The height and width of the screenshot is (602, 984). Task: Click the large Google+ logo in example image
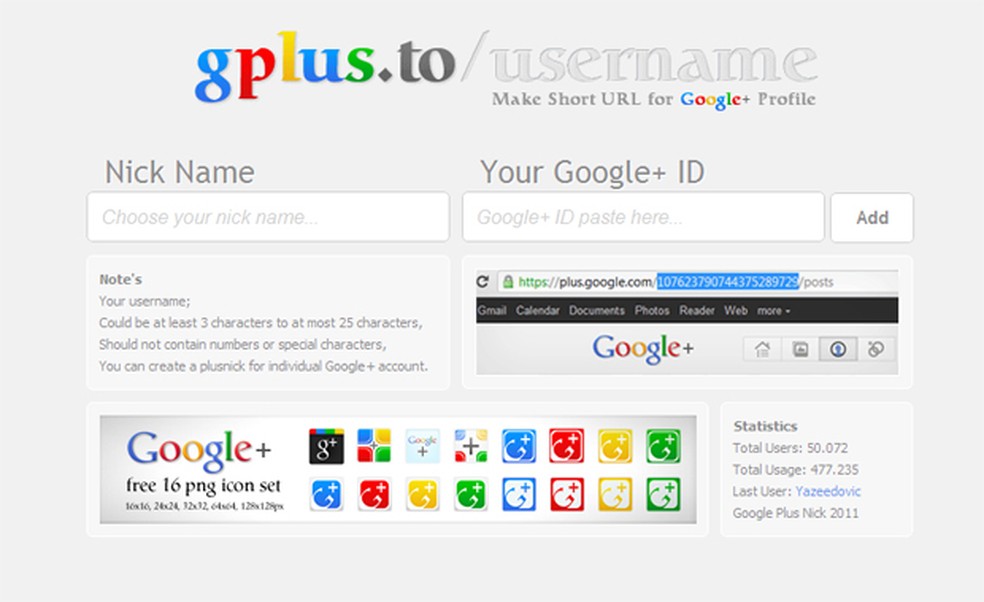643,348
